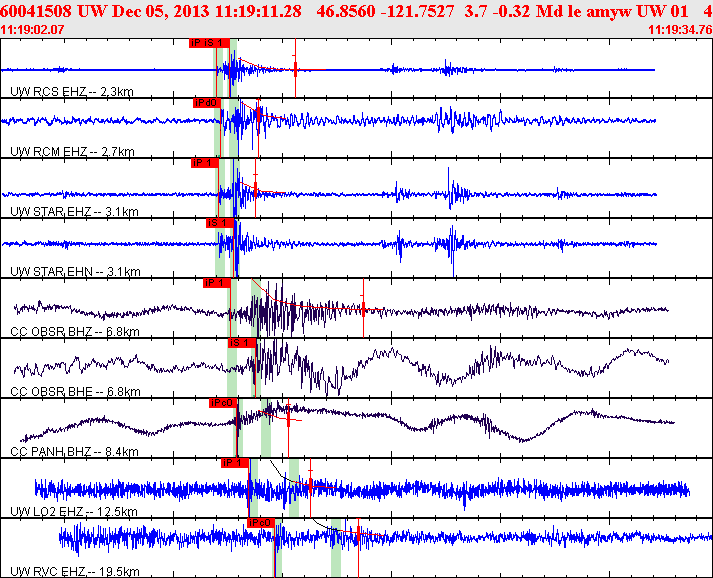Click the 'UW STAR EHZ -- 3.1km' channel label
The image size is (713, 578).
(74, 211)
